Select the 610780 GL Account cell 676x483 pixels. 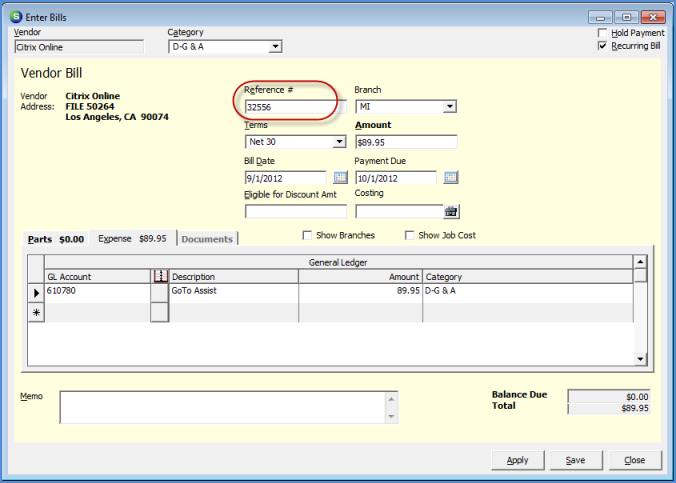click(97, 293)
